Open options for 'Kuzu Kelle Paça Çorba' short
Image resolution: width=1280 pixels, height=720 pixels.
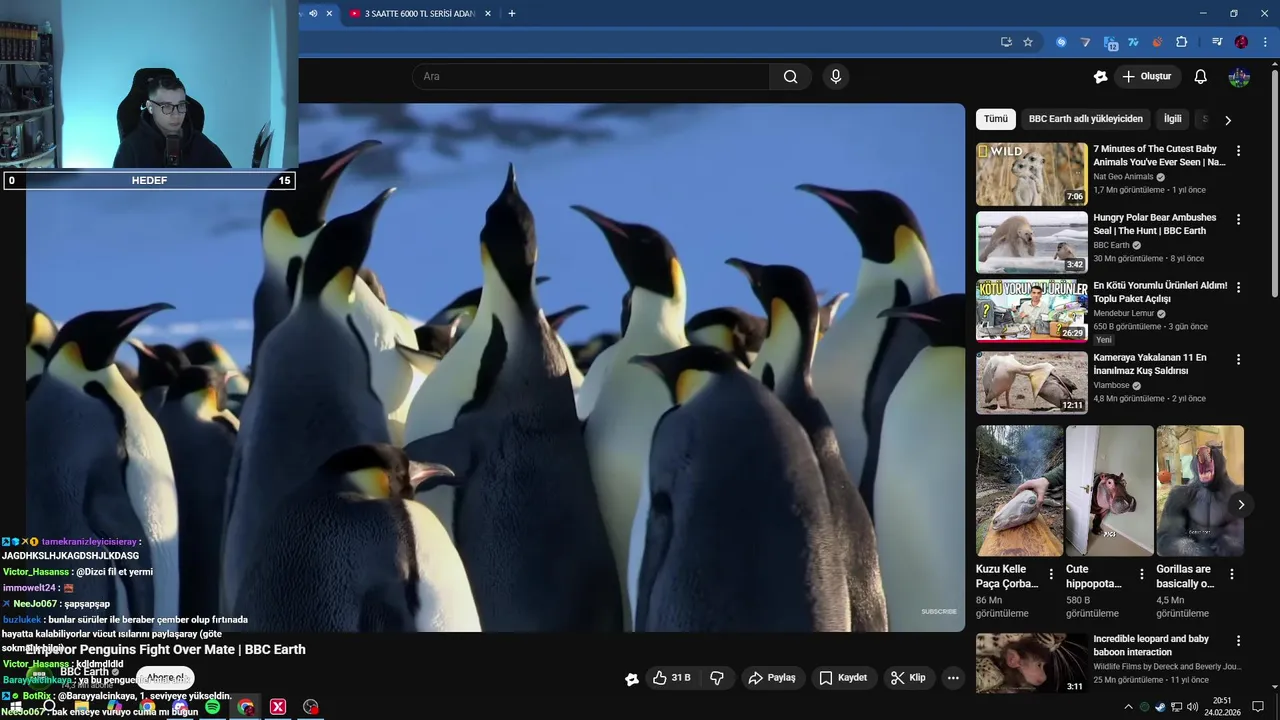tap(1051, 574)
